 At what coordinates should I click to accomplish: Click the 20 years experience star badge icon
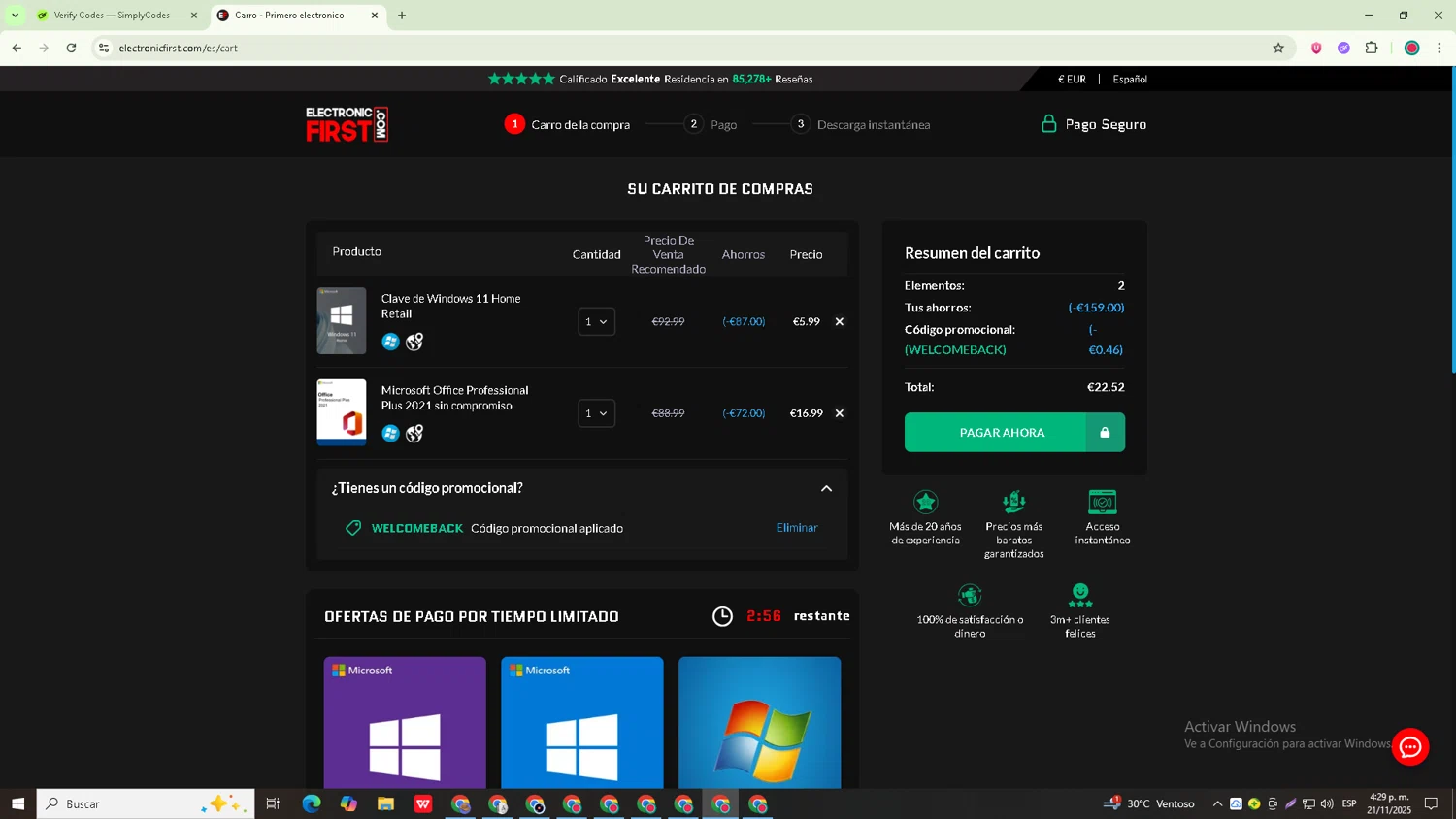[926, 502]
